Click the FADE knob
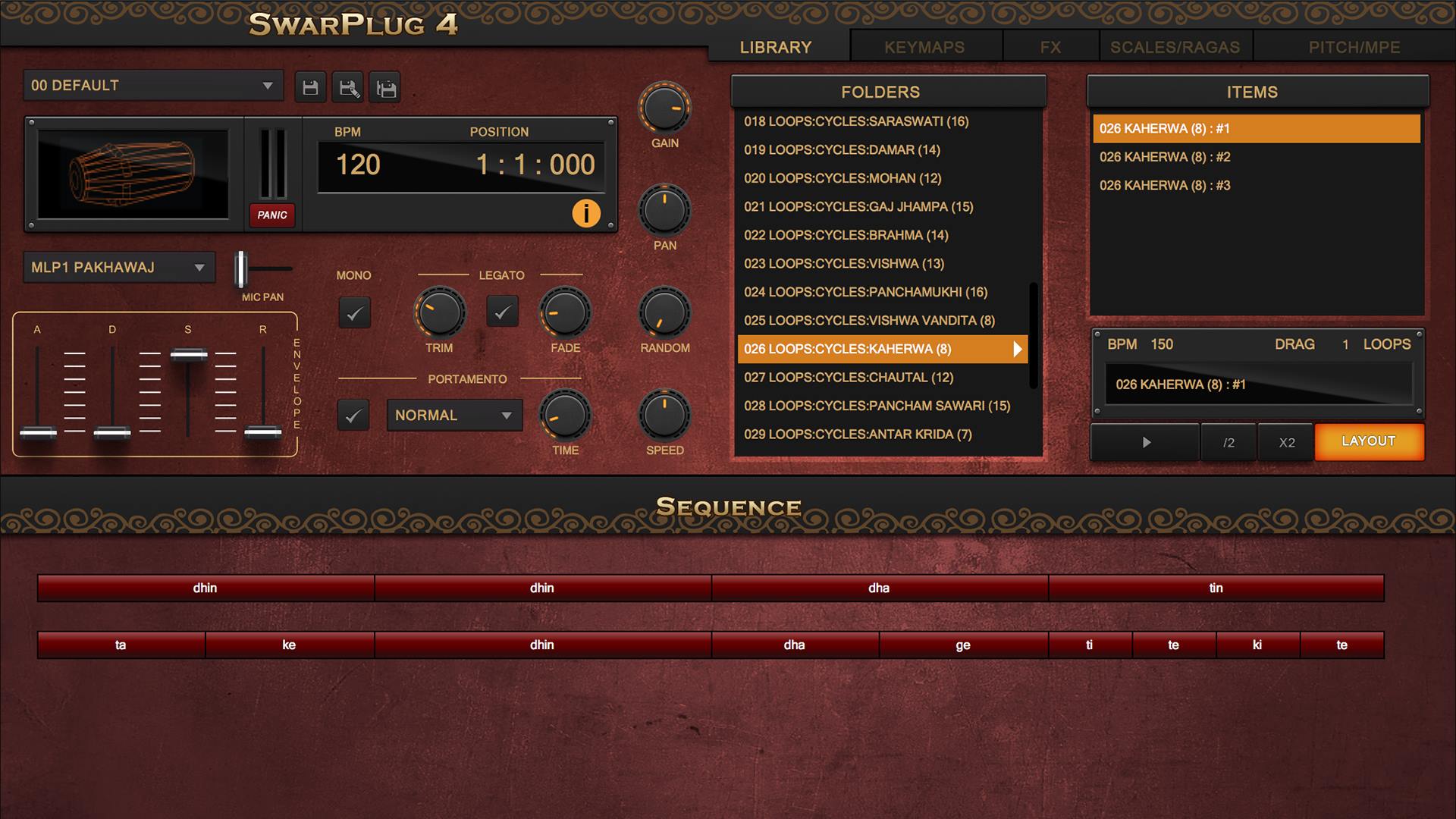 565,312
